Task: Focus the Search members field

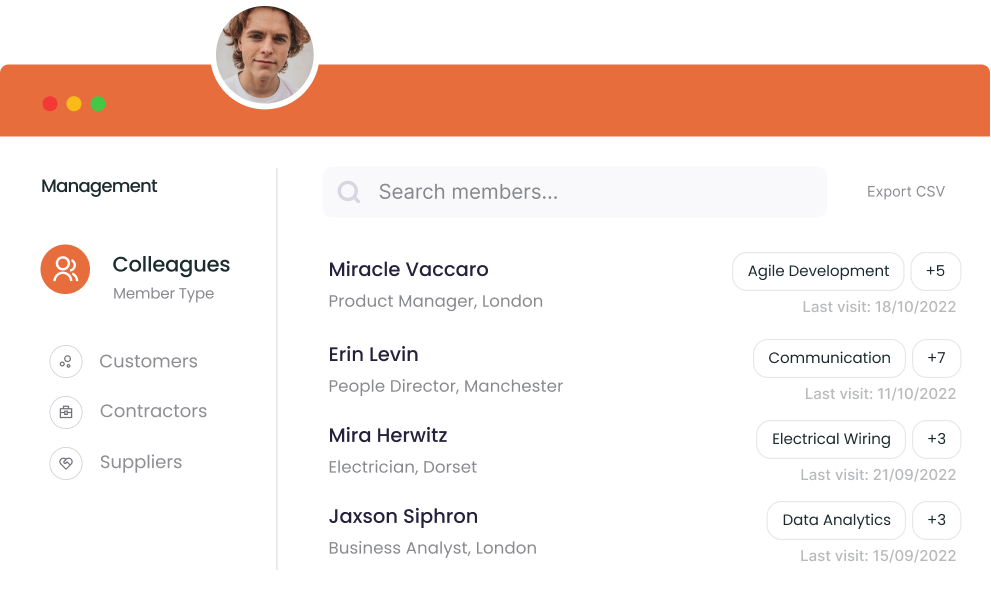Action: (x=575, y=192)
